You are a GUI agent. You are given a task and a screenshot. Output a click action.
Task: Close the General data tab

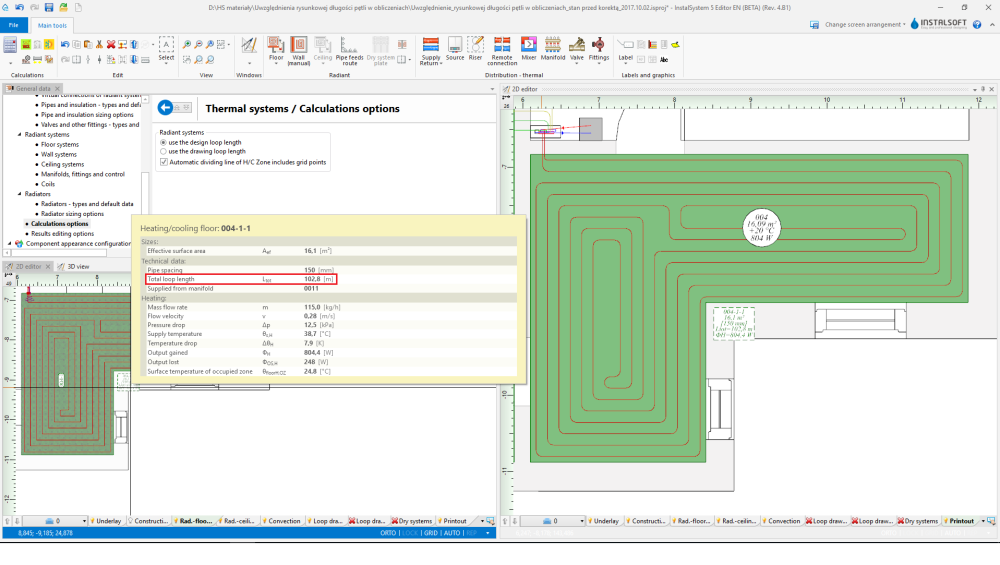click(58, 88)
